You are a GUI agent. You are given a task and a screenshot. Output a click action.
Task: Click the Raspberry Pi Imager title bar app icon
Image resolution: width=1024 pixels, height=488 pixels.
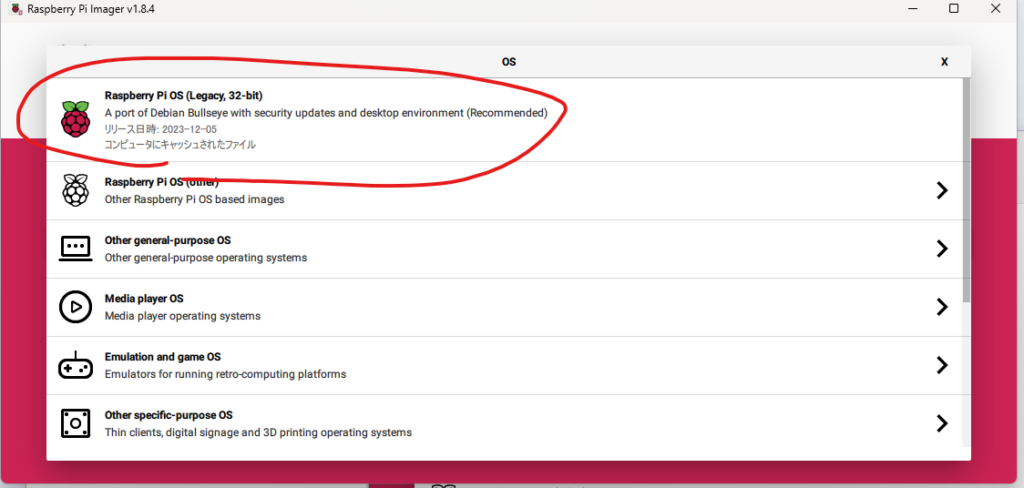16,9
